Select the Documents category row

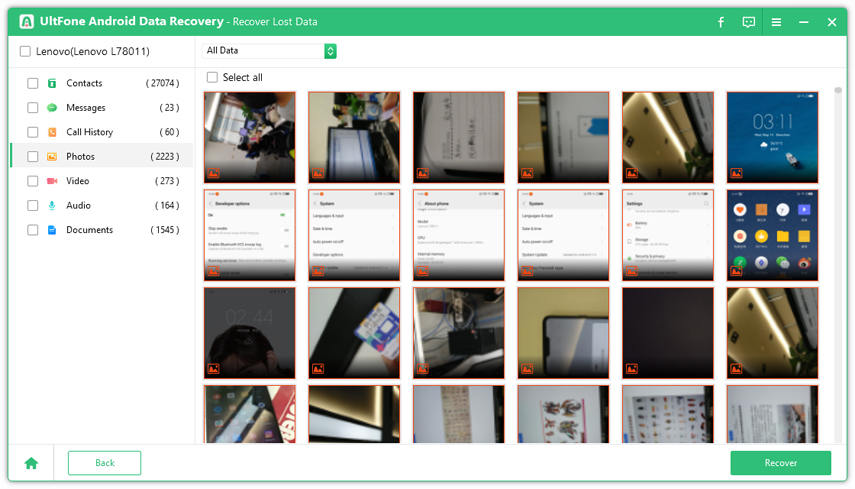[102, 230]
